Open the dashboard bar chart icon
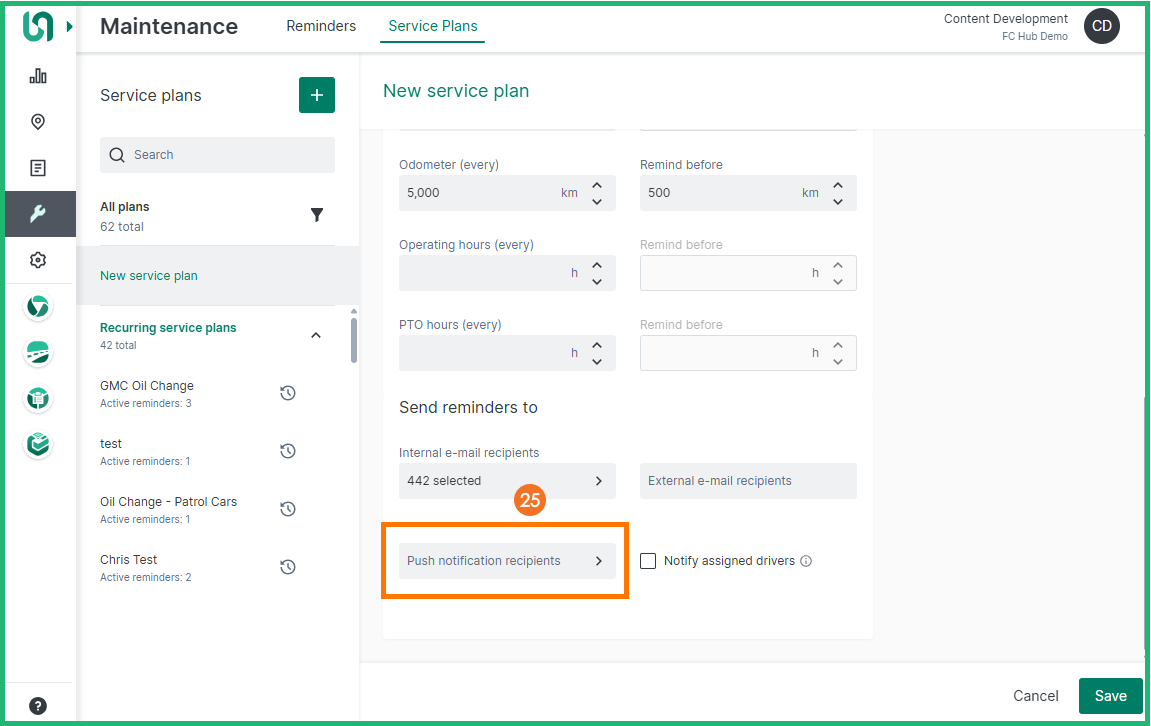This screenshot has height=726, width=1151. tap(38, 76)
